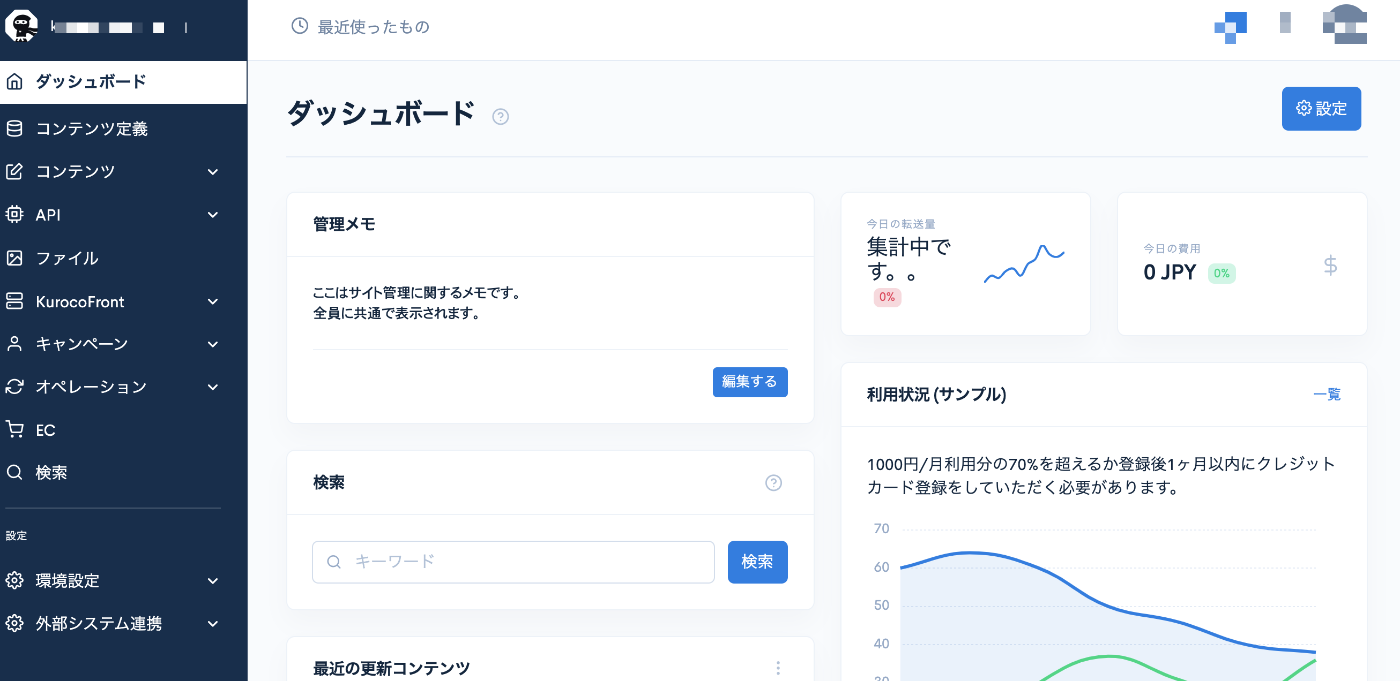Expand the API menu chevron

tap(213, 215)
